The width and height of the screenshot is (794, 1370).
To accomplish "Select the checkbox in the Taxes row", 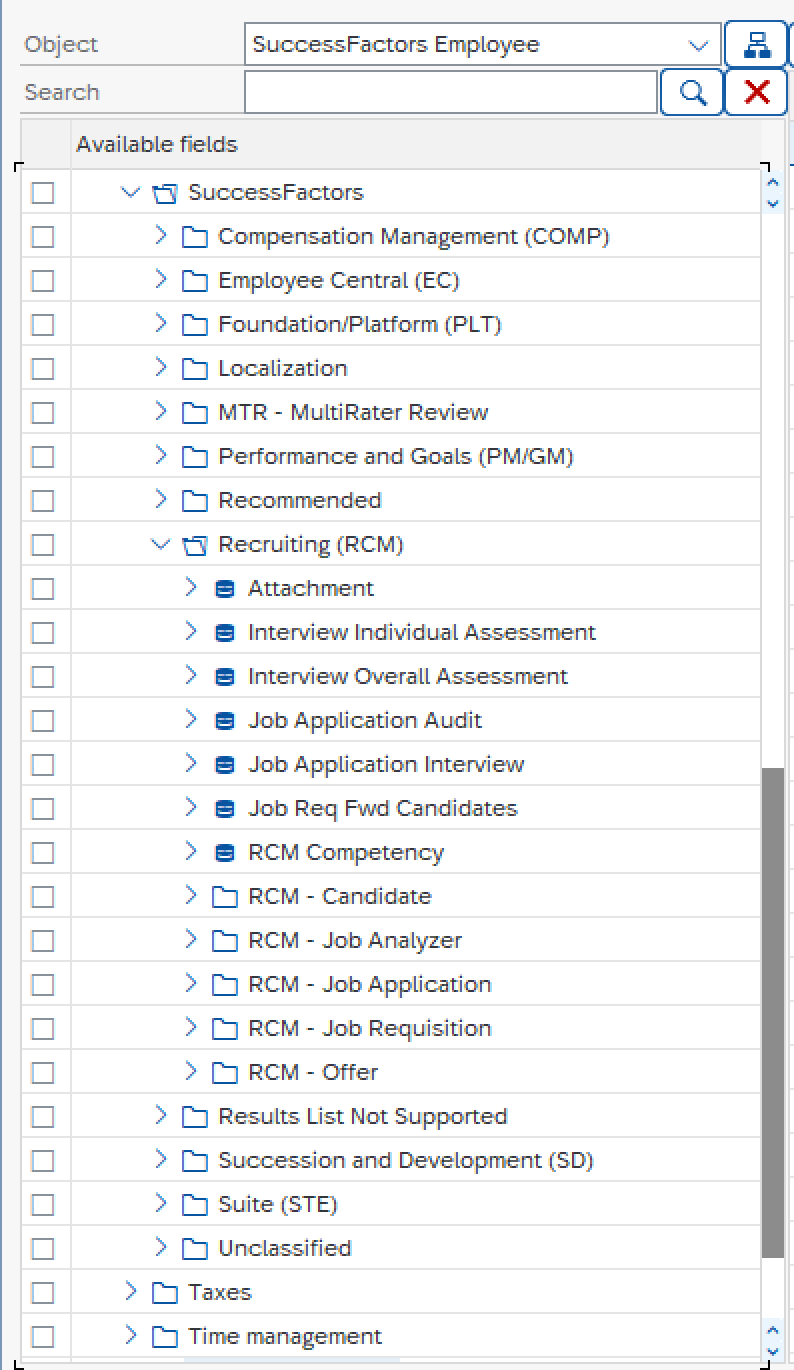I will point(42,1293).
